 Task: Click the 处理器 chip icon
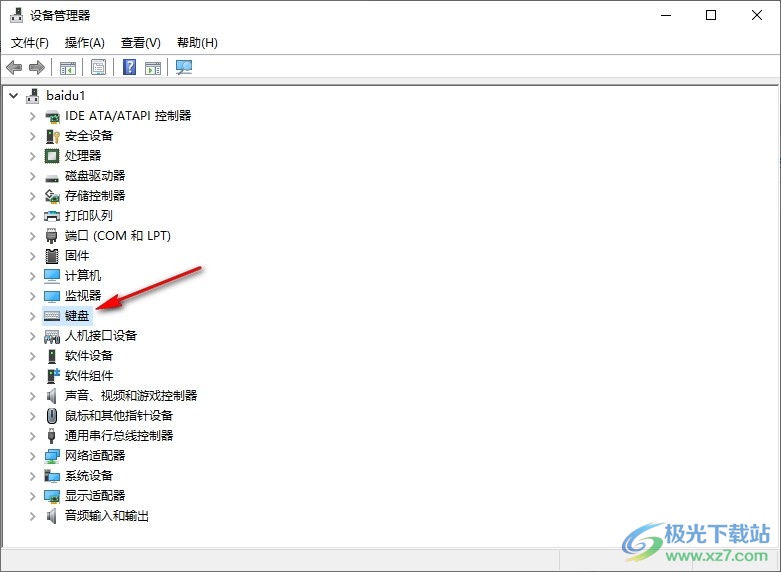click(52, 156)
